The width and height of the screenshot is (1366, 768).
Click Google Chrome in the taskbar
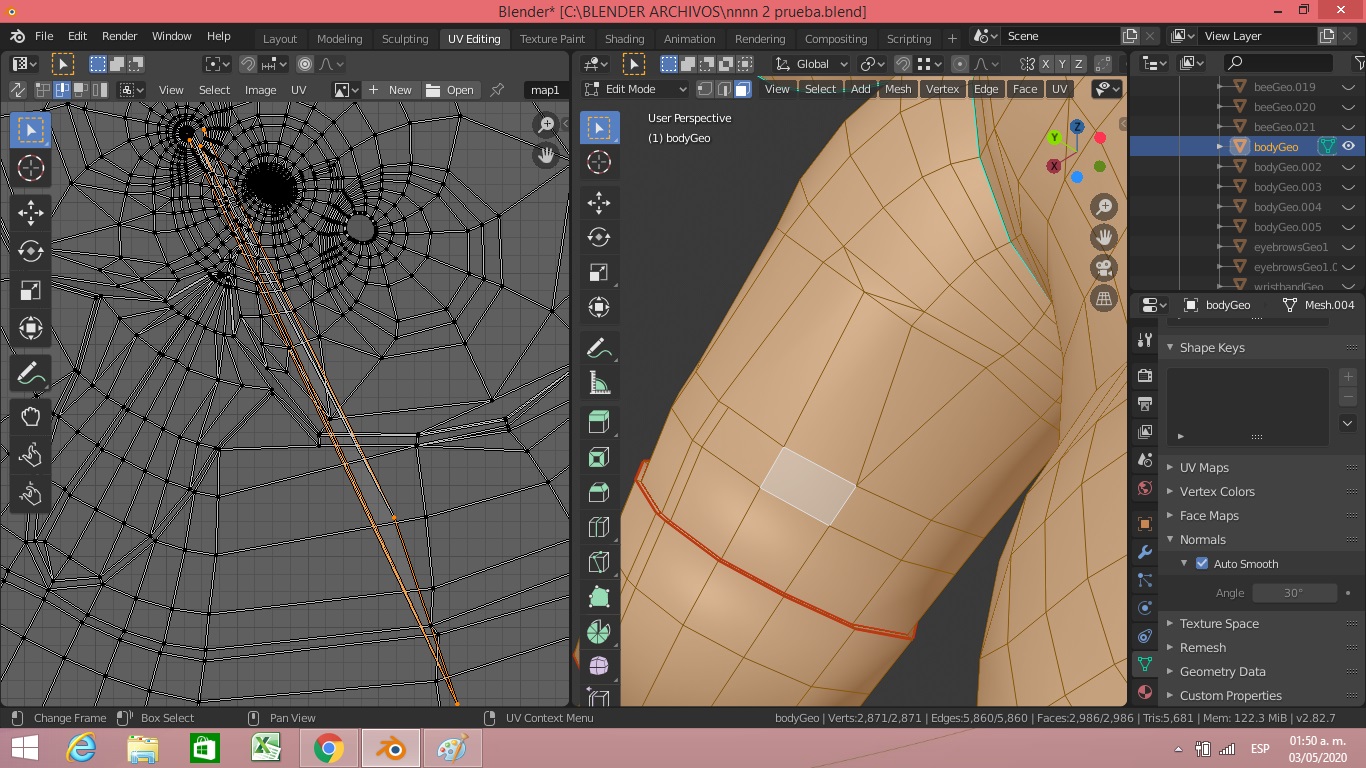tap(329, 748)
